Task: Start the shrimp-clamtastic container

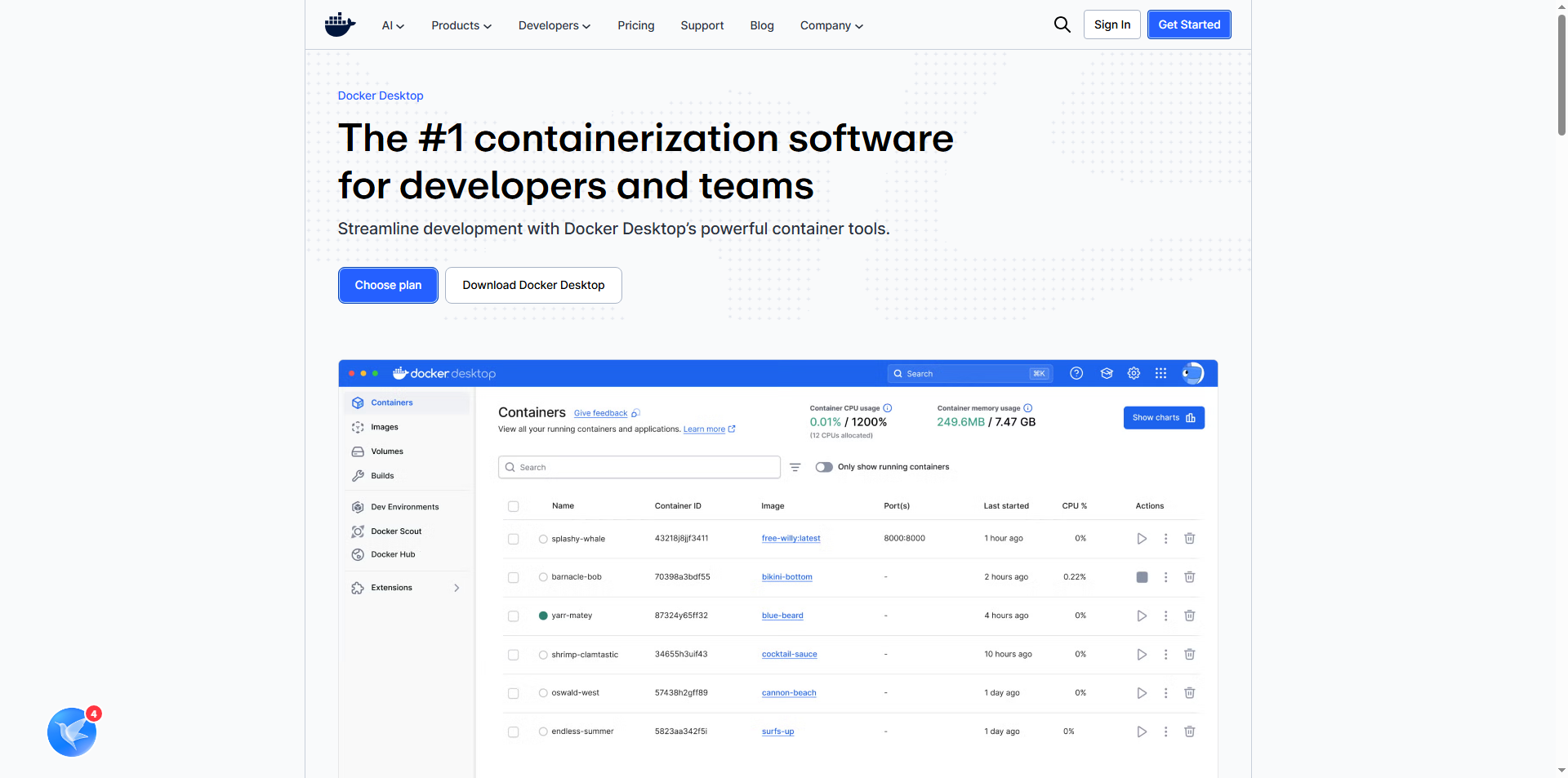Action: pos(1142,654)
